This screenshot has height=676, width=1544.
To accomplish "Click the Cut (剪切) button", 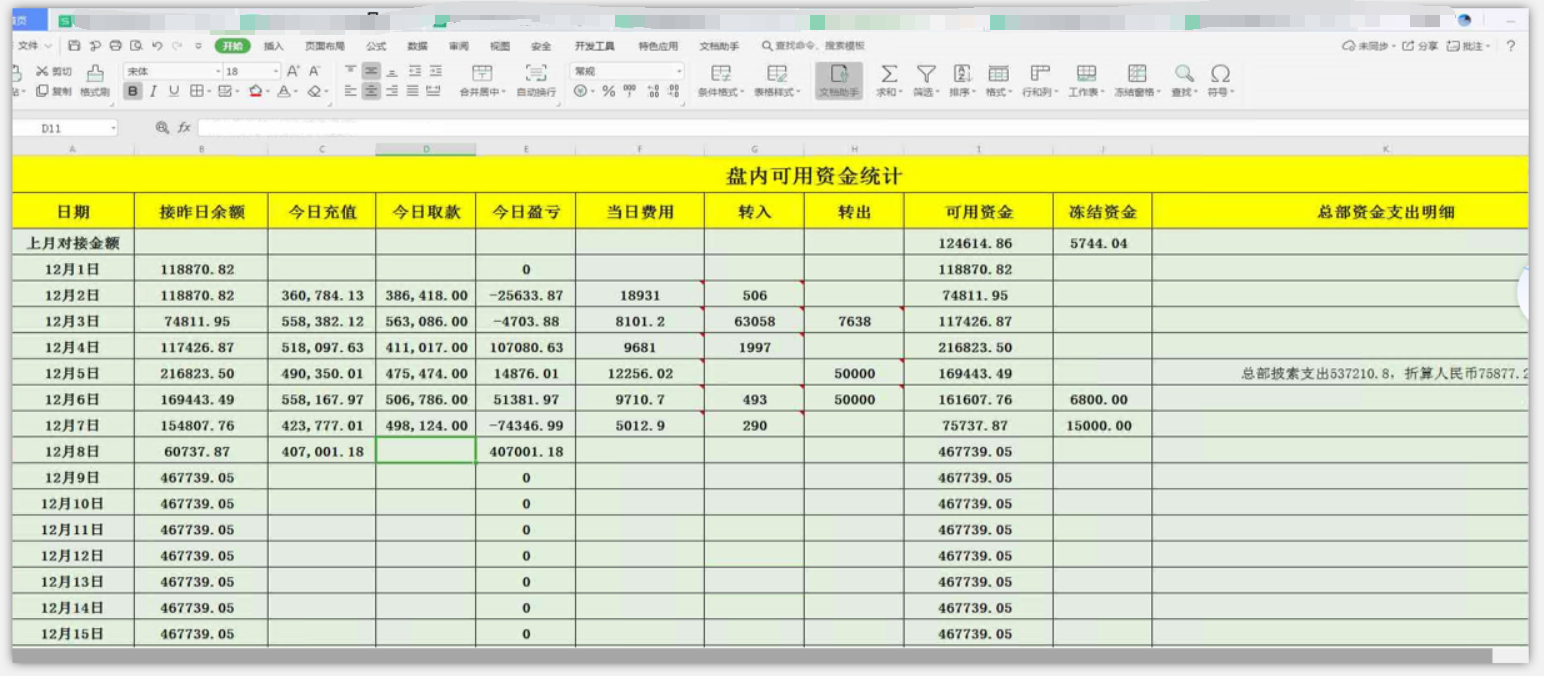I will pyautogui.click(x=54, y=71).
